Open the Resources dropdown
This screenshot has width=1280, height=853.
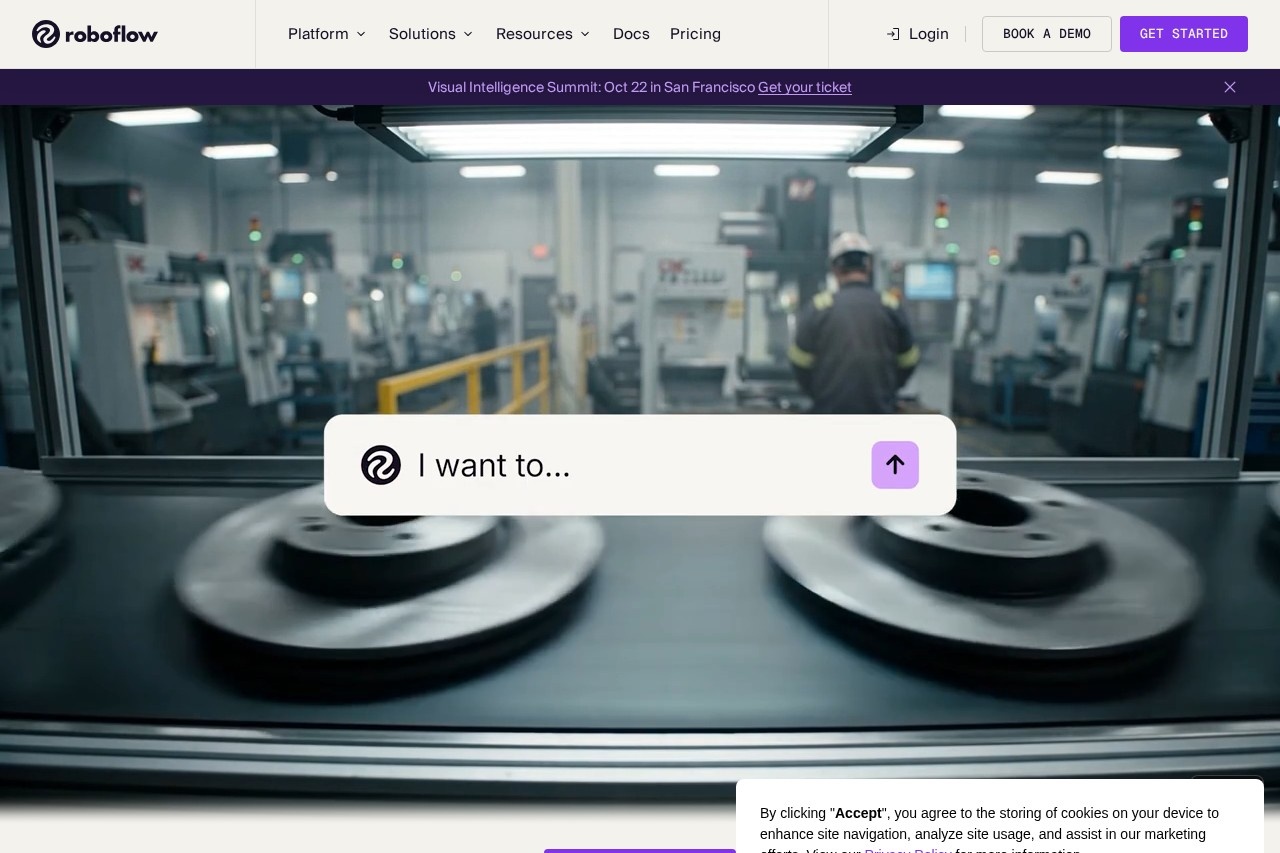click(x=543, y=34)
